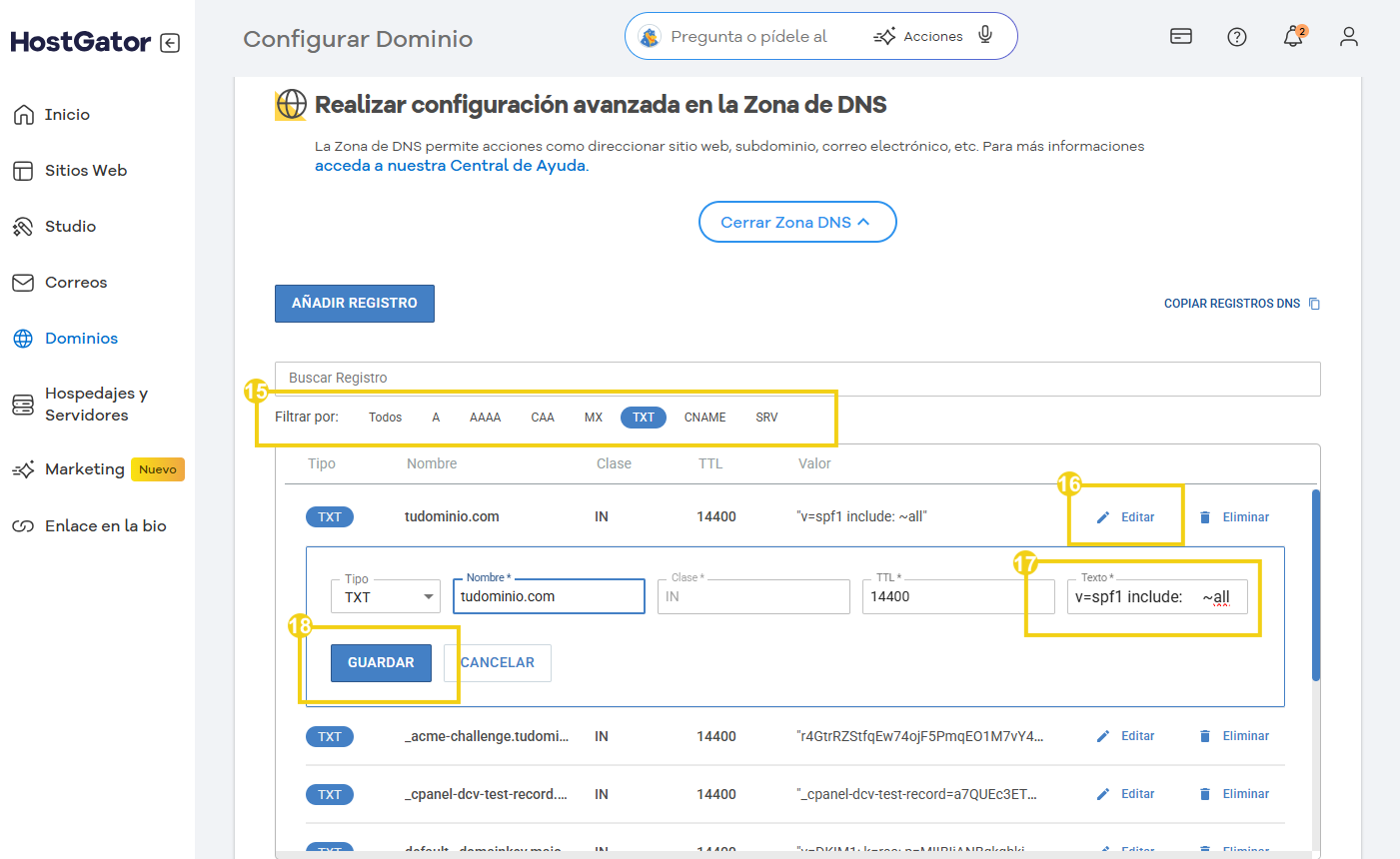The image size is (1400, 859).
Task: Open billing card icon in header
Action: coord(1181,37)
